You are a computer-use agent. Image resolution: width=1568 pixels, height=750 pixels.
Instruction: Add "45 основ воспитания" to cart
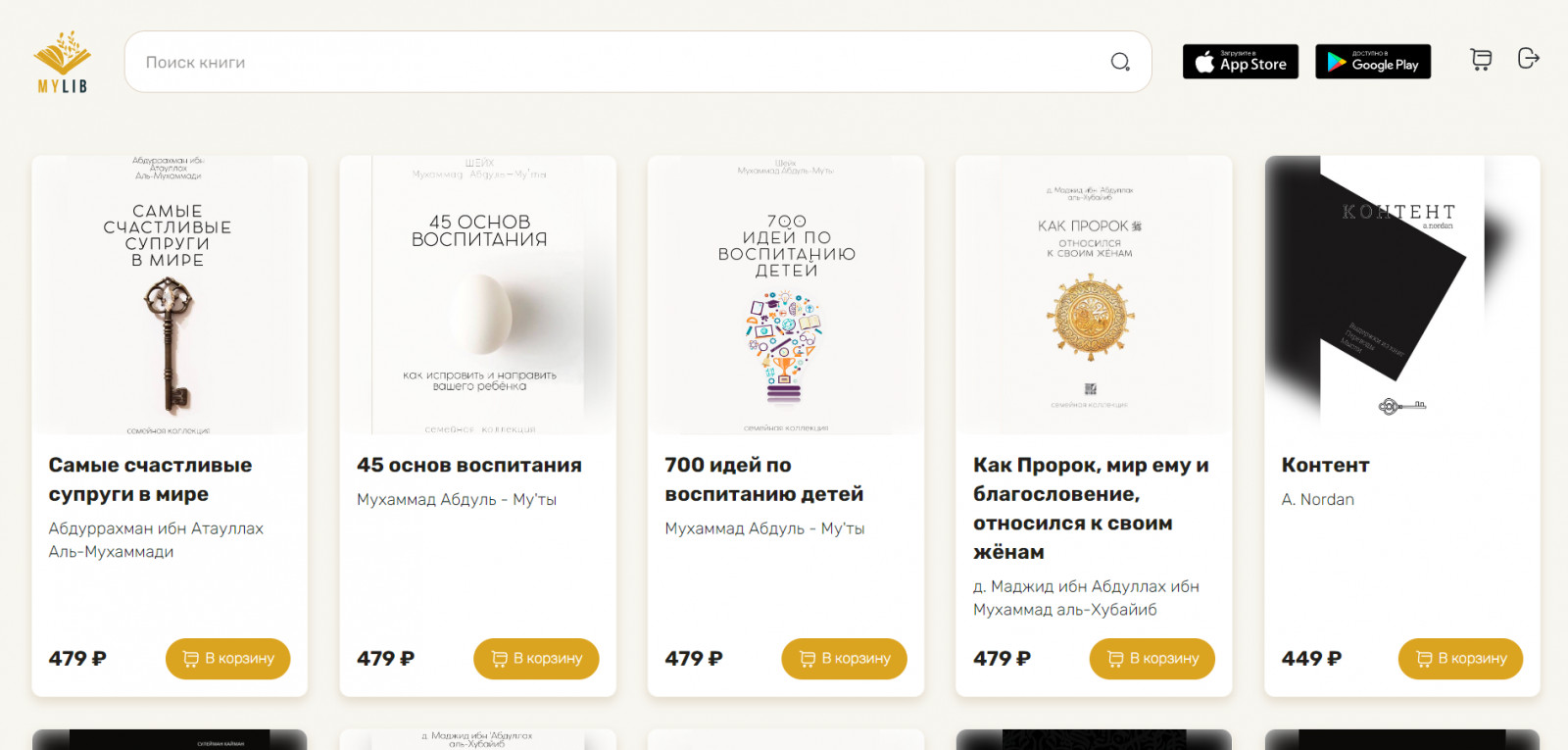[x=536, y=659]
